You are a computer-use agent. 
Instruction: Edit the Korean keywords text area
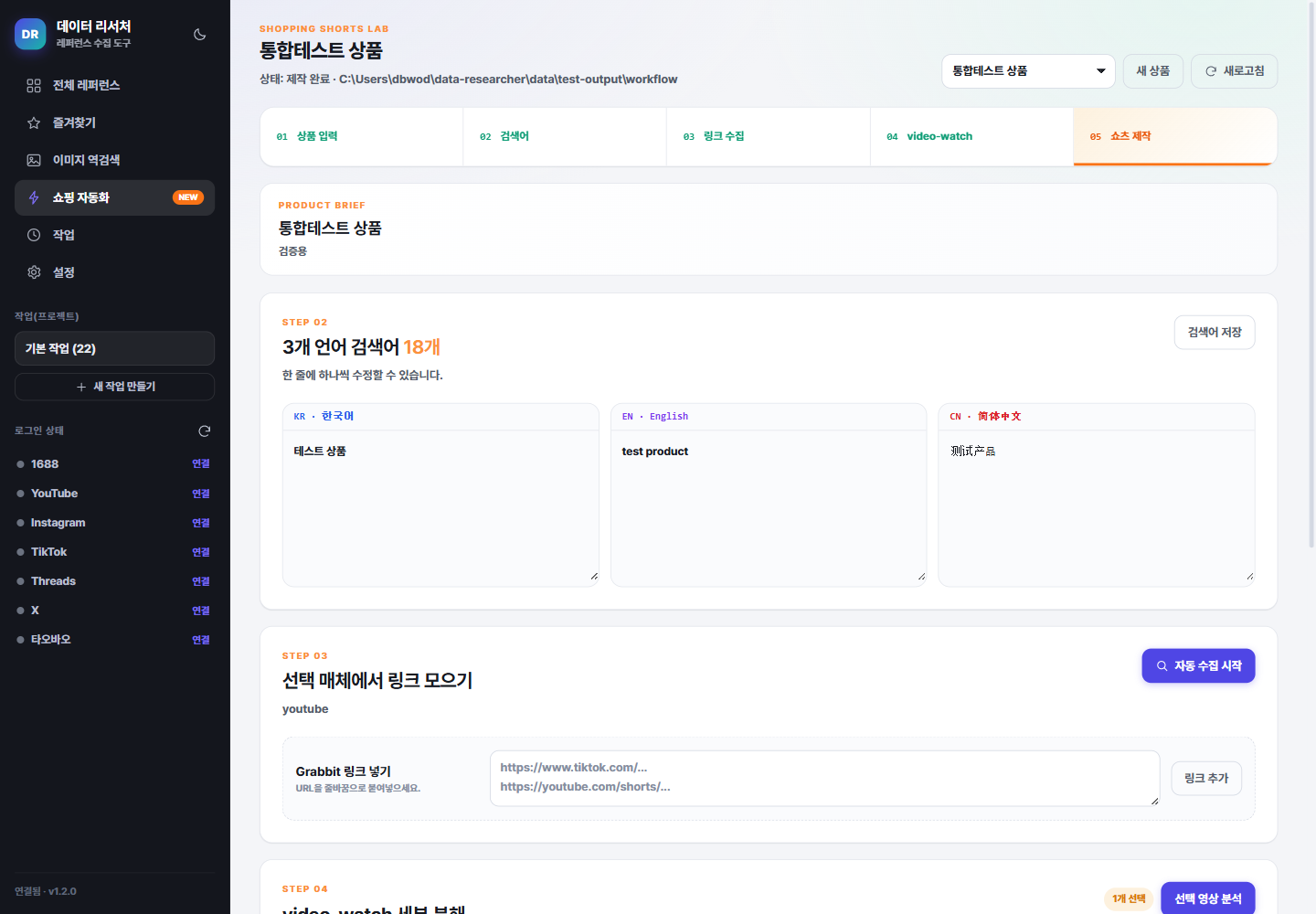tap(440, 508)
